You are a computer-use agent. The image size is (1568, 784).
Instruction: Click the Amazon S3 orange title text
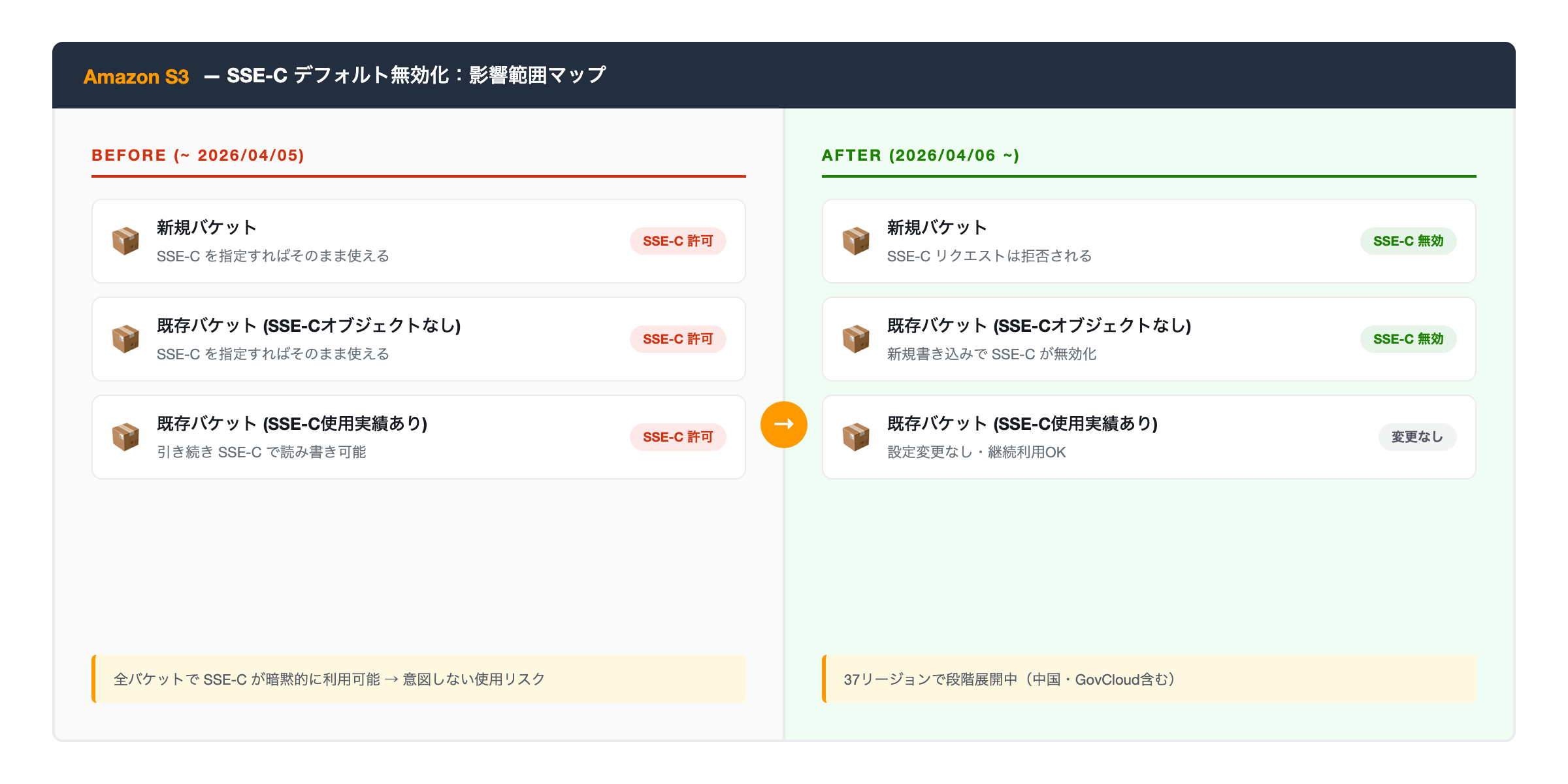136,76
